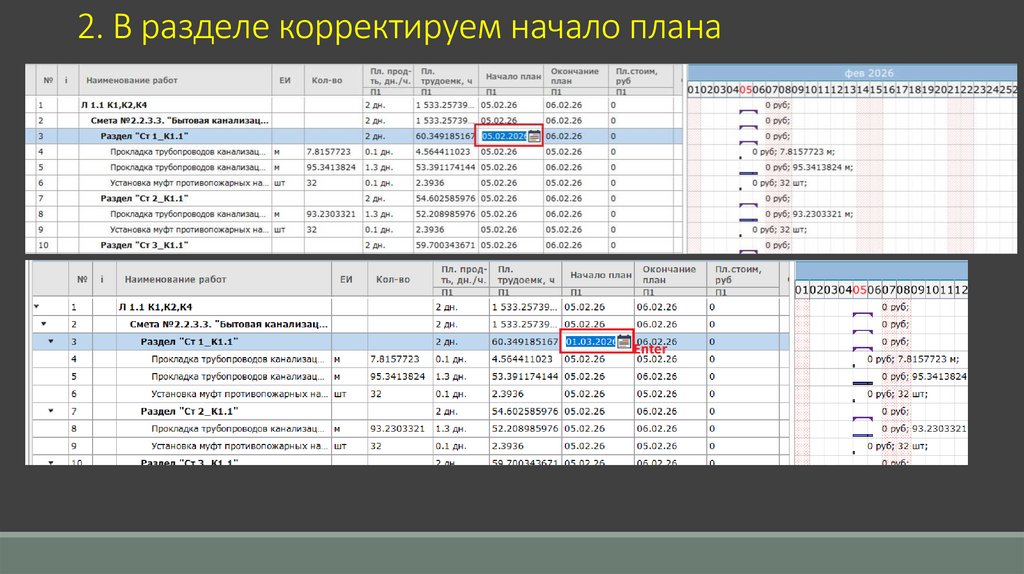
Task: Click Gantt task bar of row 5, upper chart
Action: click(748, 173)
